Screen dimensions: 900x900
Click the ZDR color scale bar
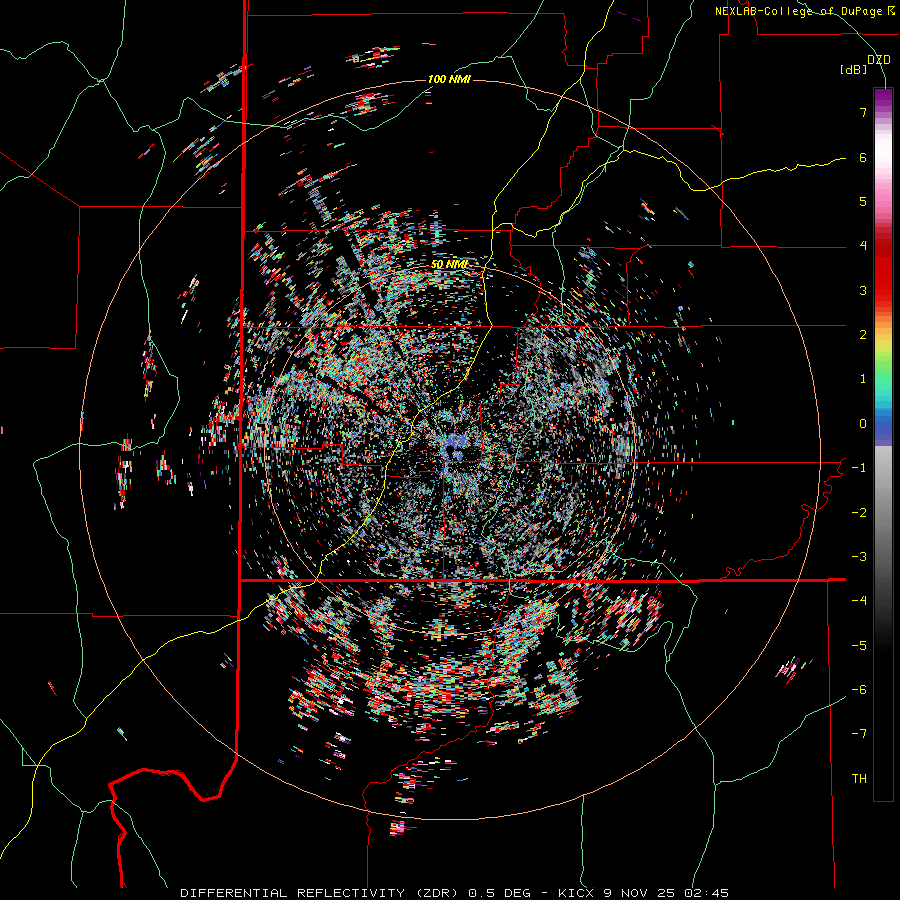(x=883, y=444)
